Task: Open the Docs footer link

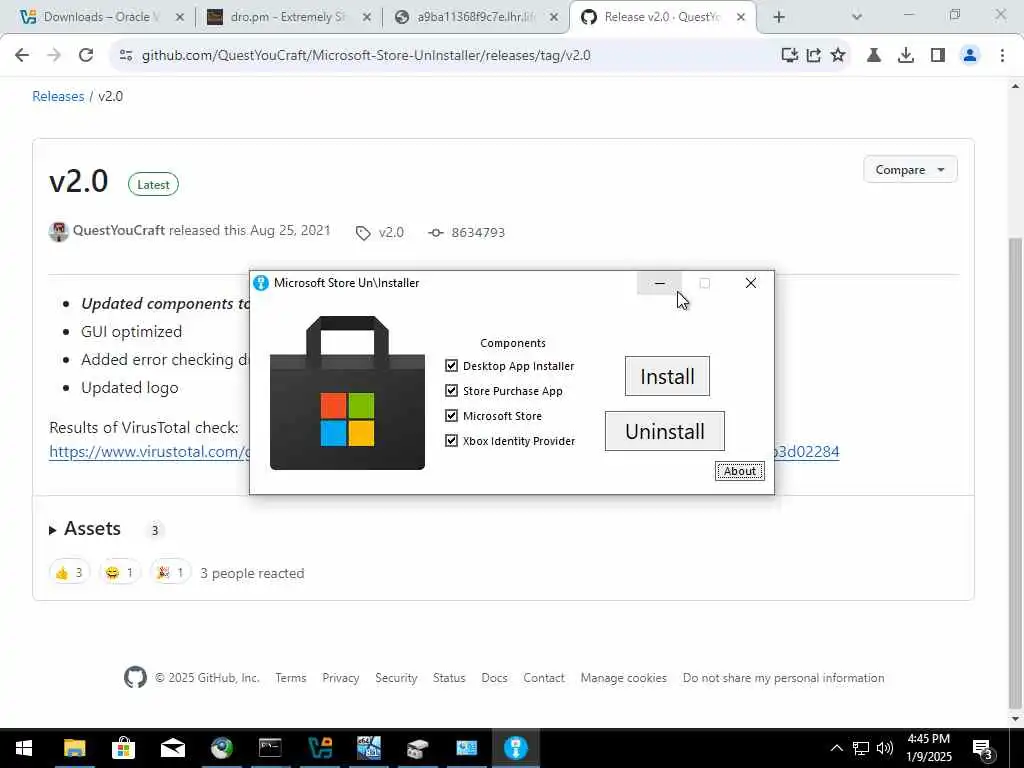Action: pos(494,678)
